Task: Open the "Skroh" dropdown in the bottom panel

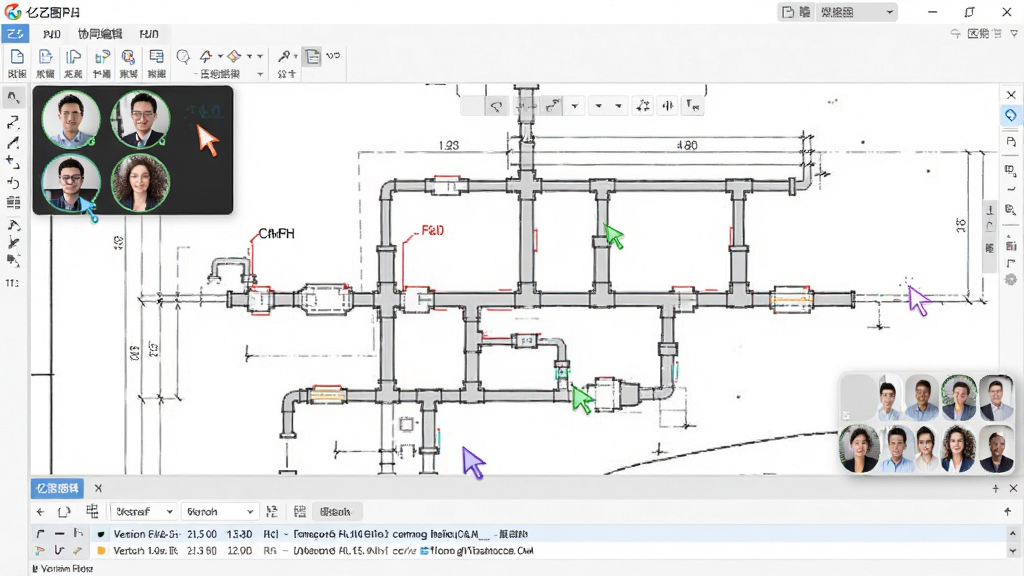Action: tap(219, 511)
